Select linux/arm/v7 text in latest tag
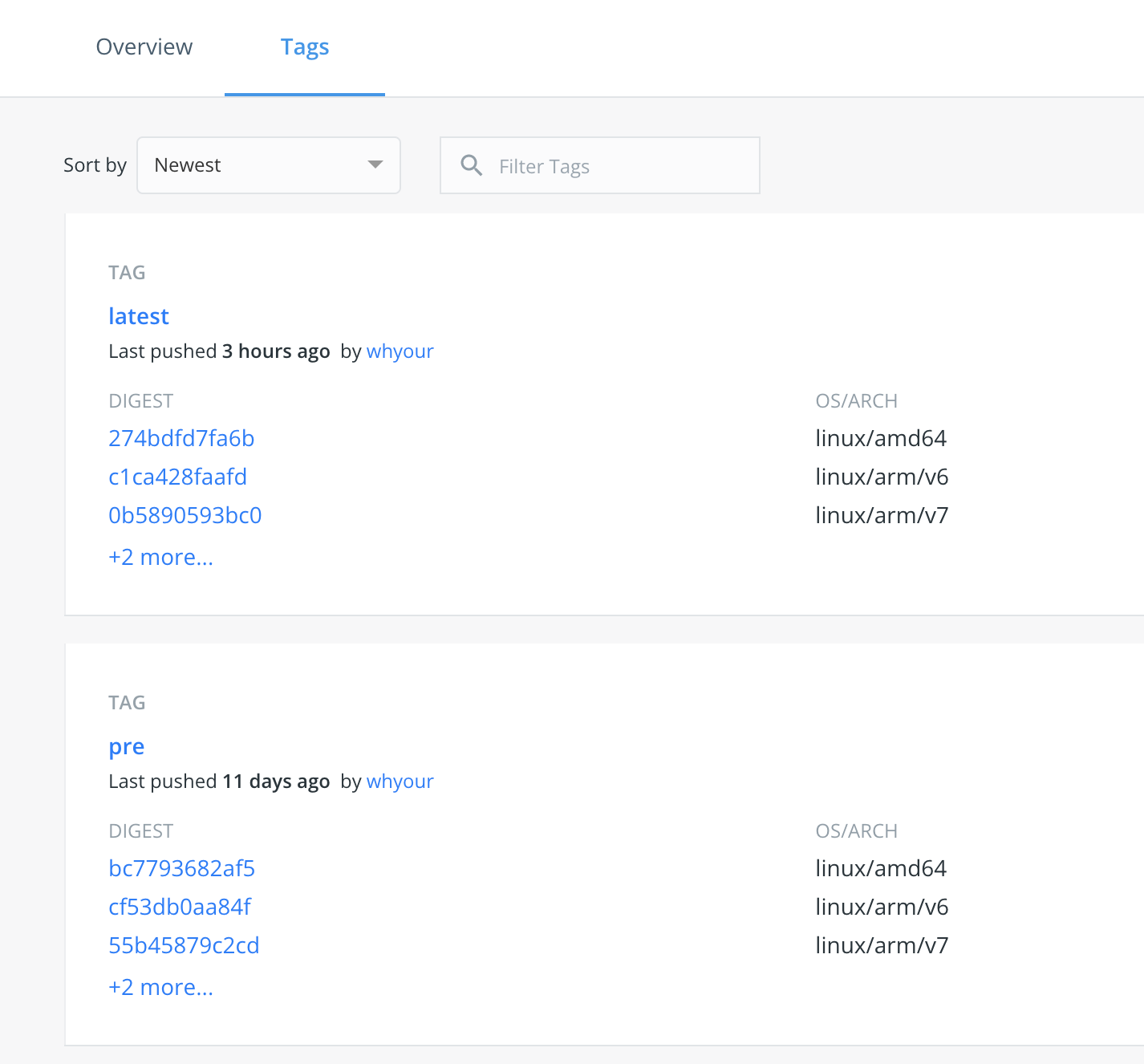Viewport: 1144px width, 1064px height. 882,515
